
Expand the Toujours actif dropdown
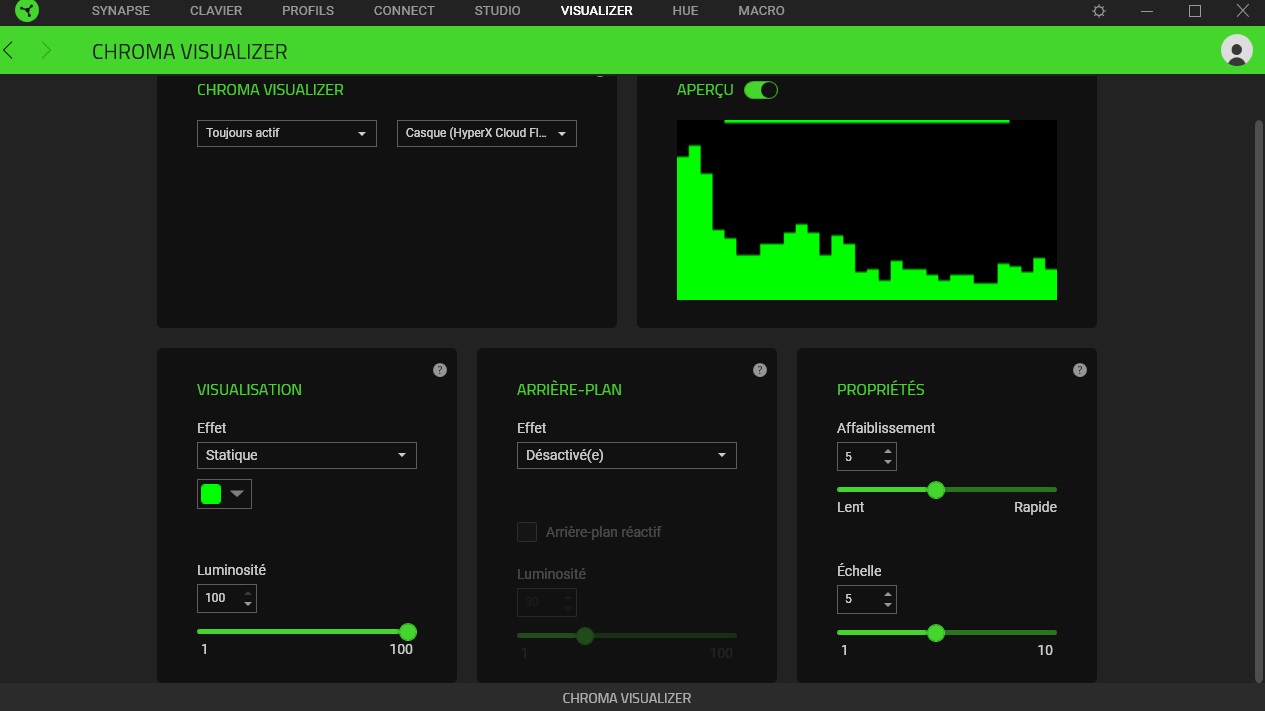(x=286, y=133)
